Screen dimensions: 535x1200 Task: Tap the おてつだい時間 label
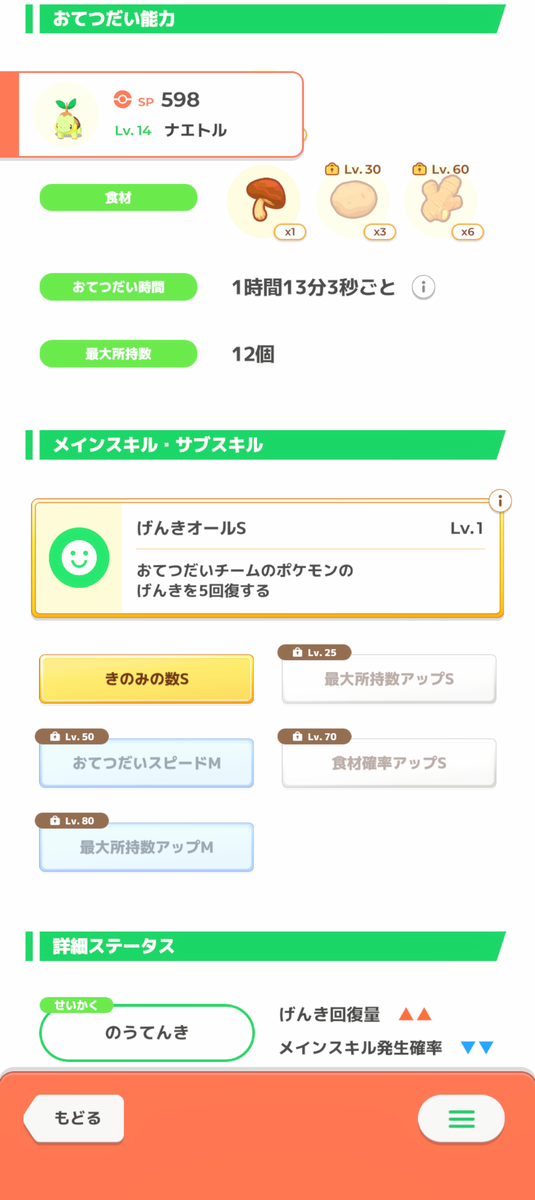118,288
